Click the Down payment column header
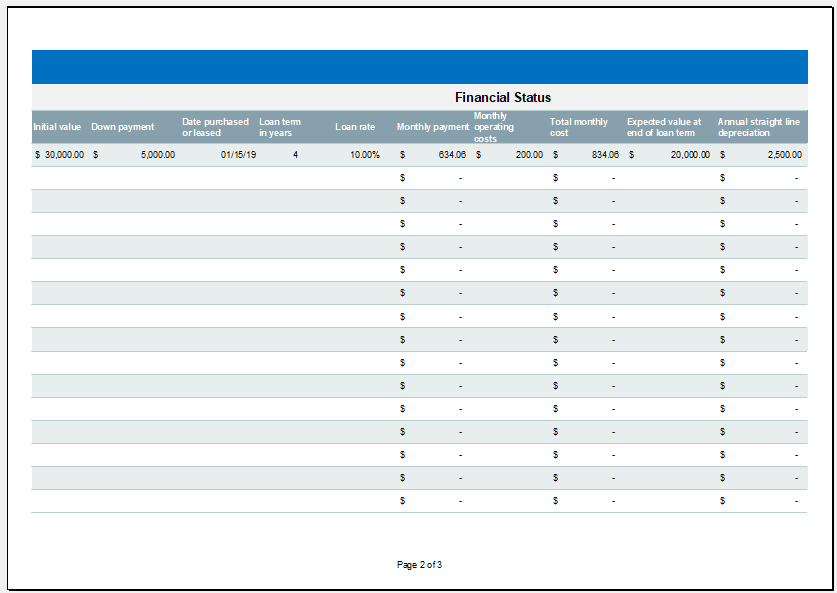 tap(123, 127)
